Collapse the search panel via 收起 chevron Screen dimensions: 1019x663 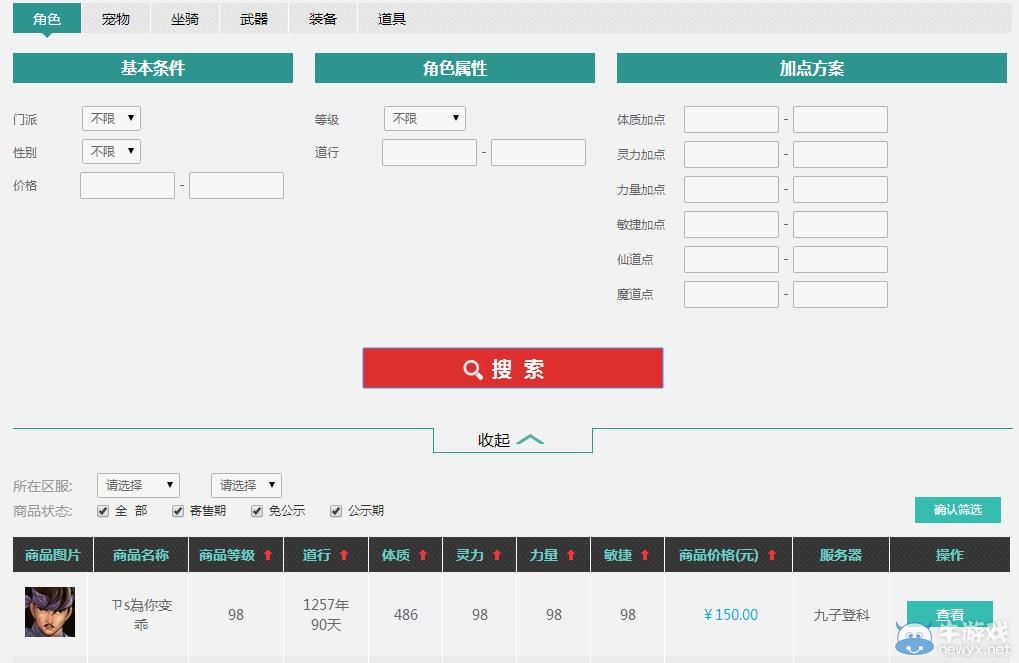tap(532, 438)
